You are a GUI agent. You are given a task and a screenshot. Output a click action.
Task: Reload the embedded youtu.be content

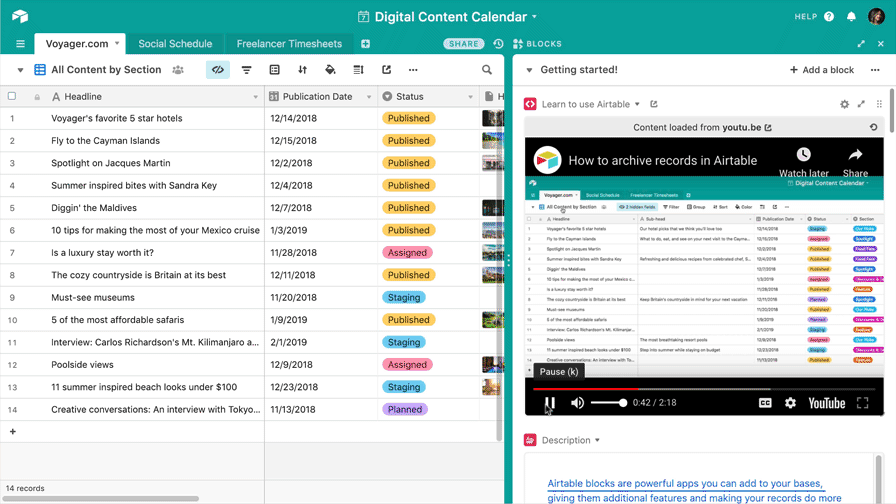(x=874, y=127)
